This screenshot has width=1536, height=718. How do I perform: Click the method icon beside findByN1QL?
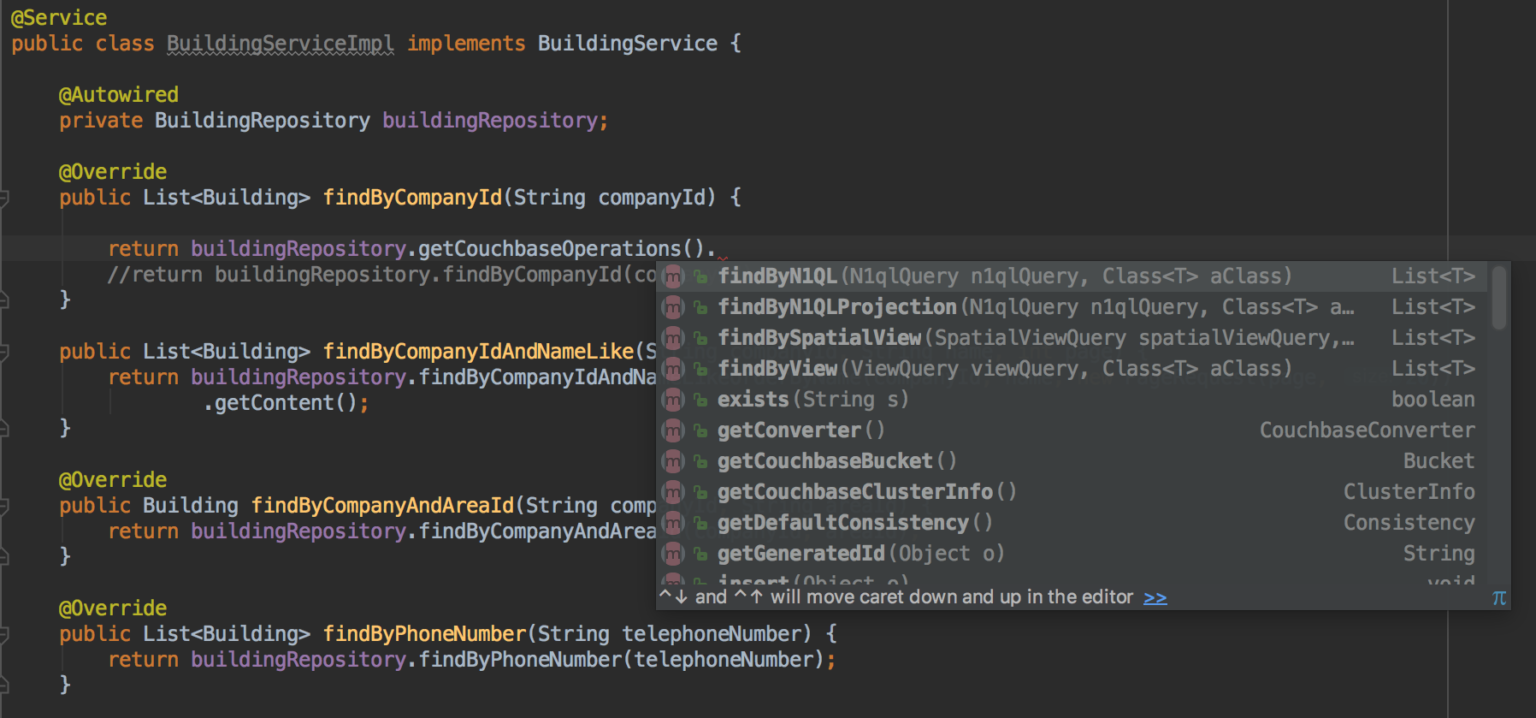tap(673, 276)
